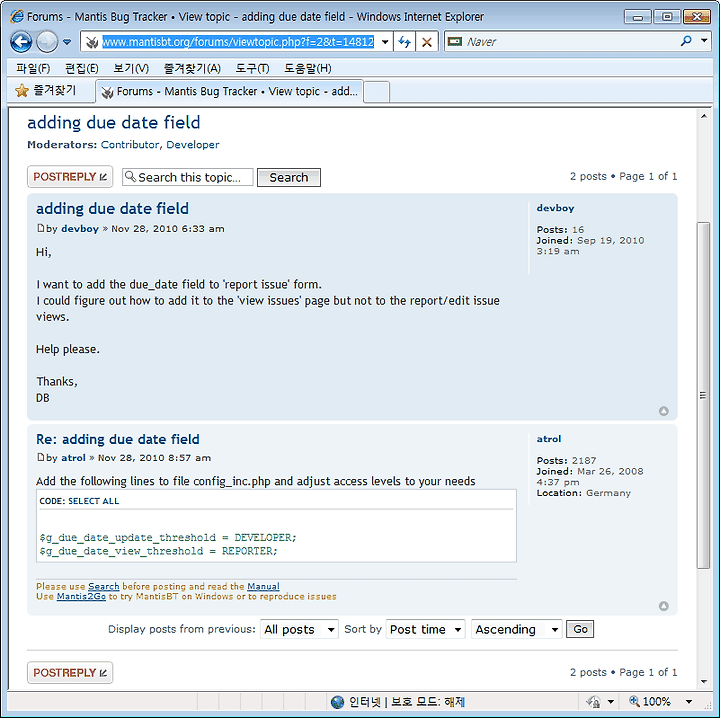This screenshot has height=718, width=720.
Task: Open the Contributor moderator link
Action: coord(130,145)
